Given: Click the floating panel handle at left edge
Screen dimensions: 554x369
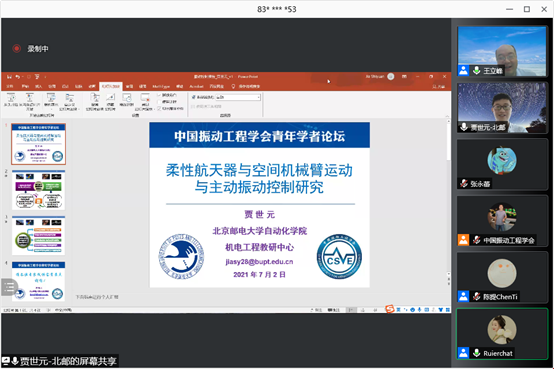Looking at the screenshot, I should 10,287.
